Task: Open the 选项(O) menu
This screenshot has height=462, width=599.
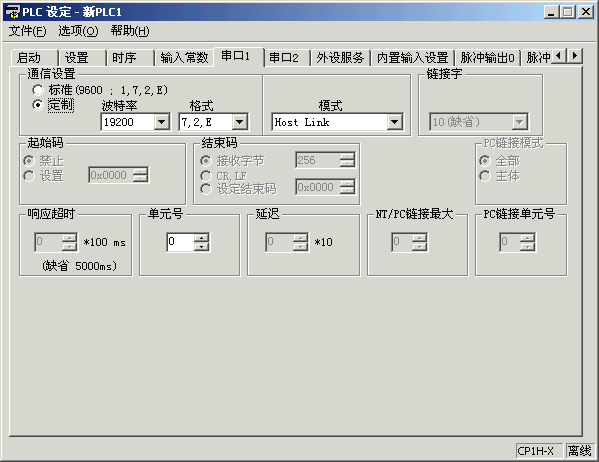Action: [x=78, y=31]
